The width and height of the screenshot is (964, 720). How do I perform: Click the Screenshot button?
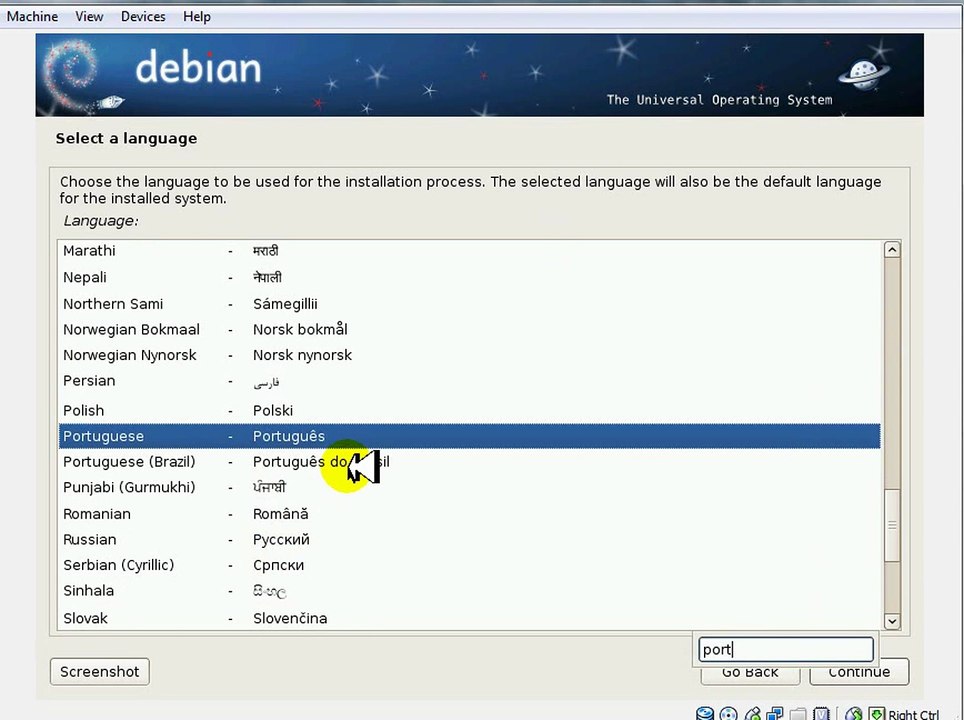pos(100,671)
